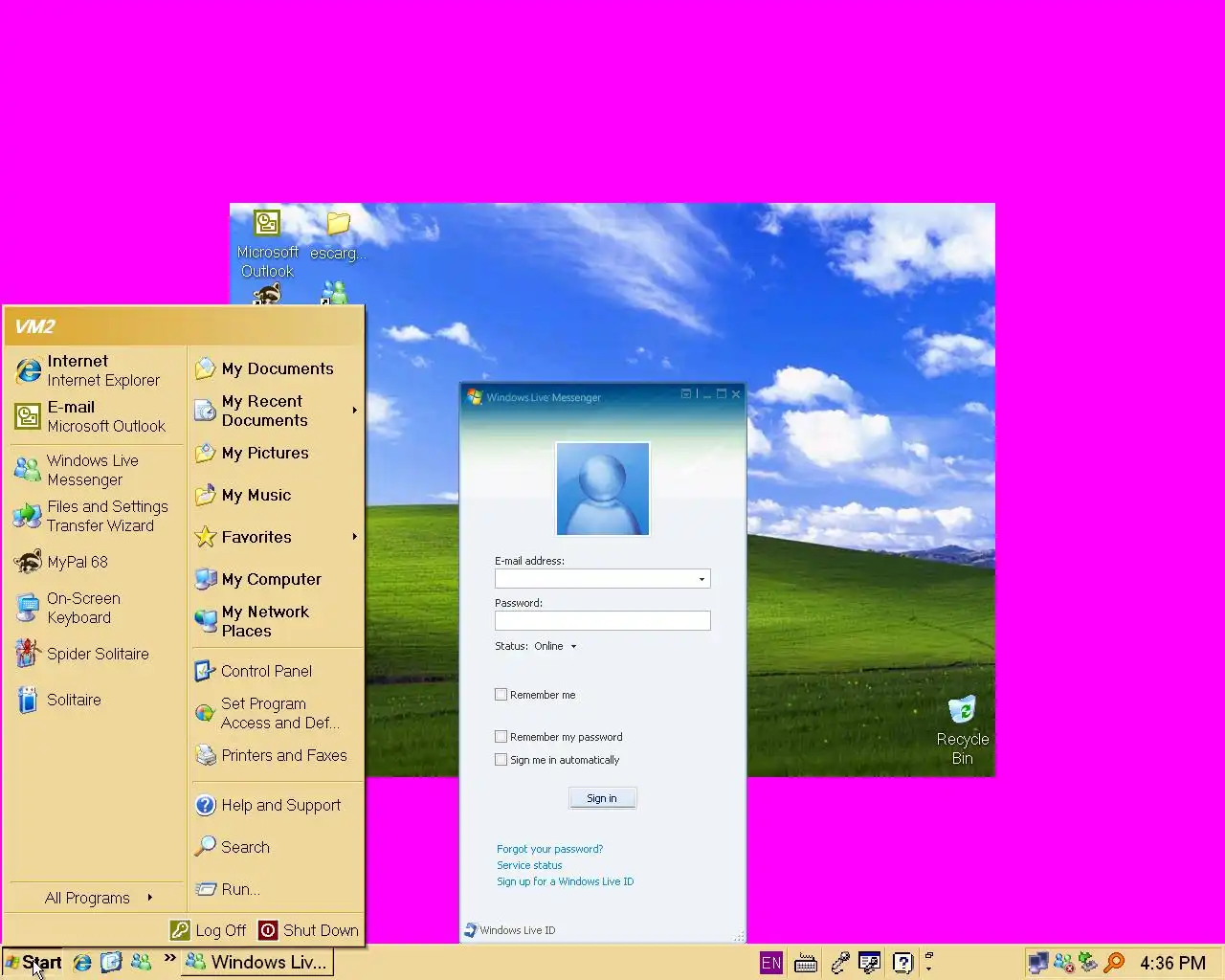Open the E-mail address dropdown arrow
This screenshot has height=980, width=1225.
(x=702, y=579)
